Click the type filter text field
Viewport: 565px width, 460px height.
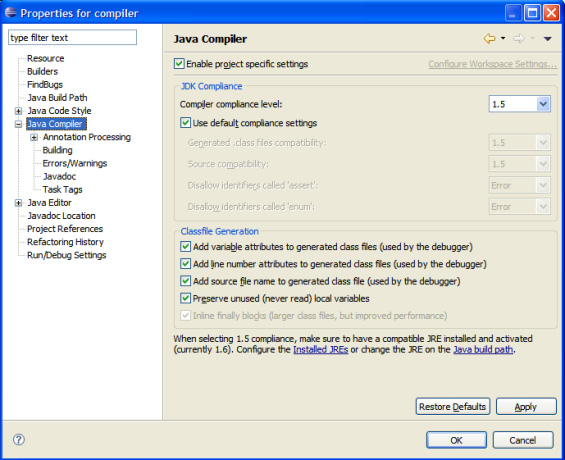72,37
